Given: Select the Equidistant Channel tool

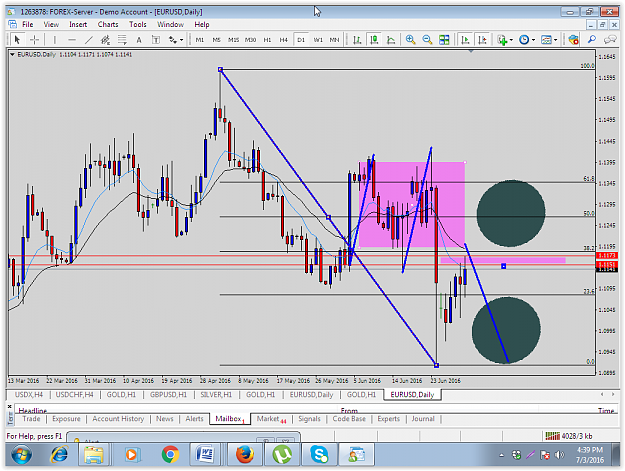Looking at the screenshot, I should click(x=105, y=39).
